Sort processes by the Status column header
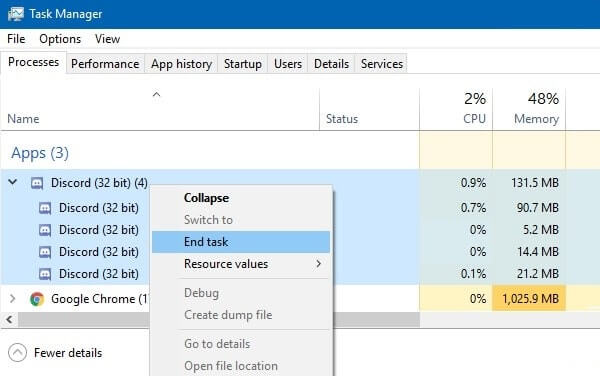The width and height of the screenshot is (600, 376). 342,119
